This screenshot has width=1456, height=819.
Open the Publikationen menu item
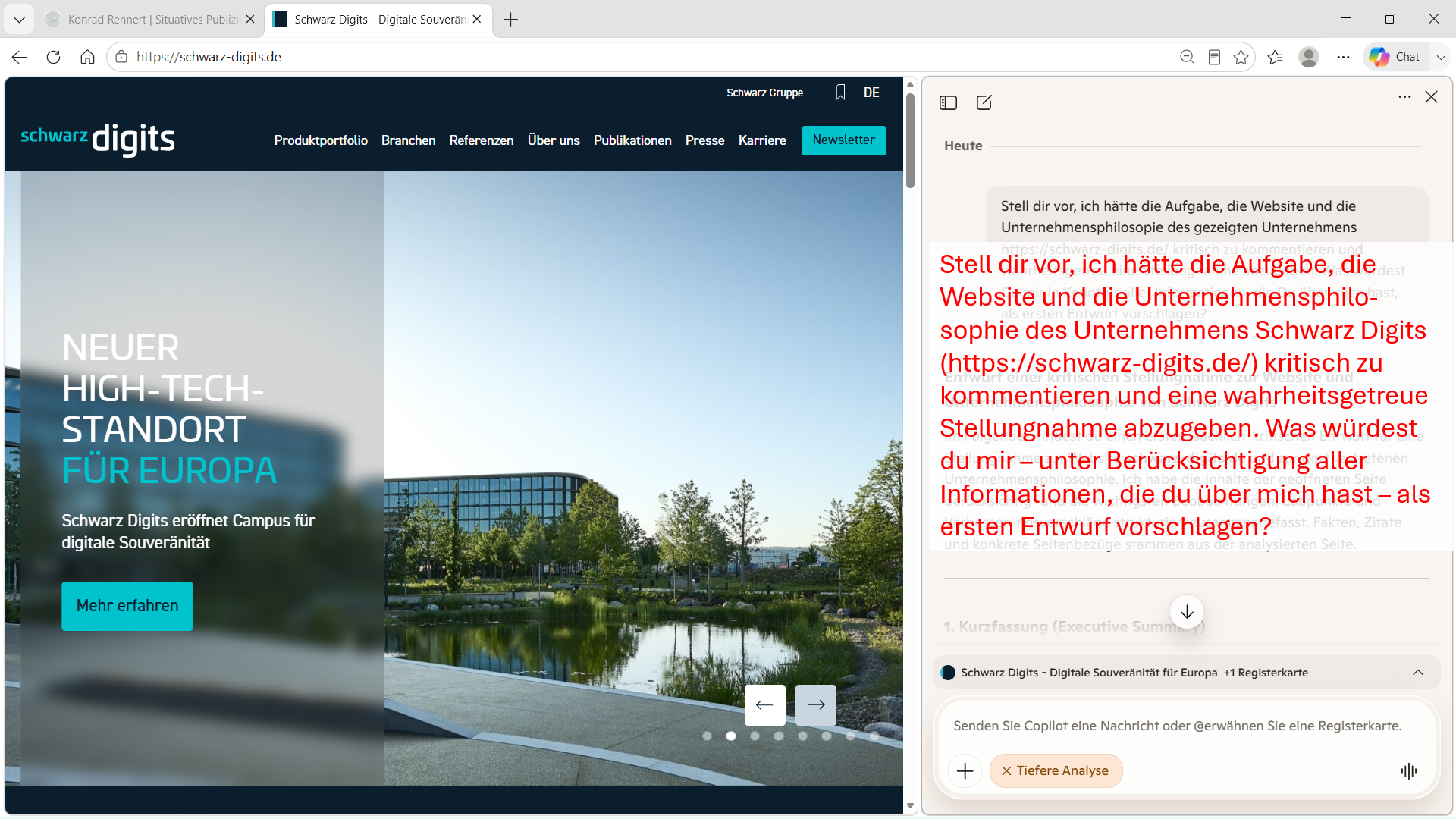[x=632, y=140]
